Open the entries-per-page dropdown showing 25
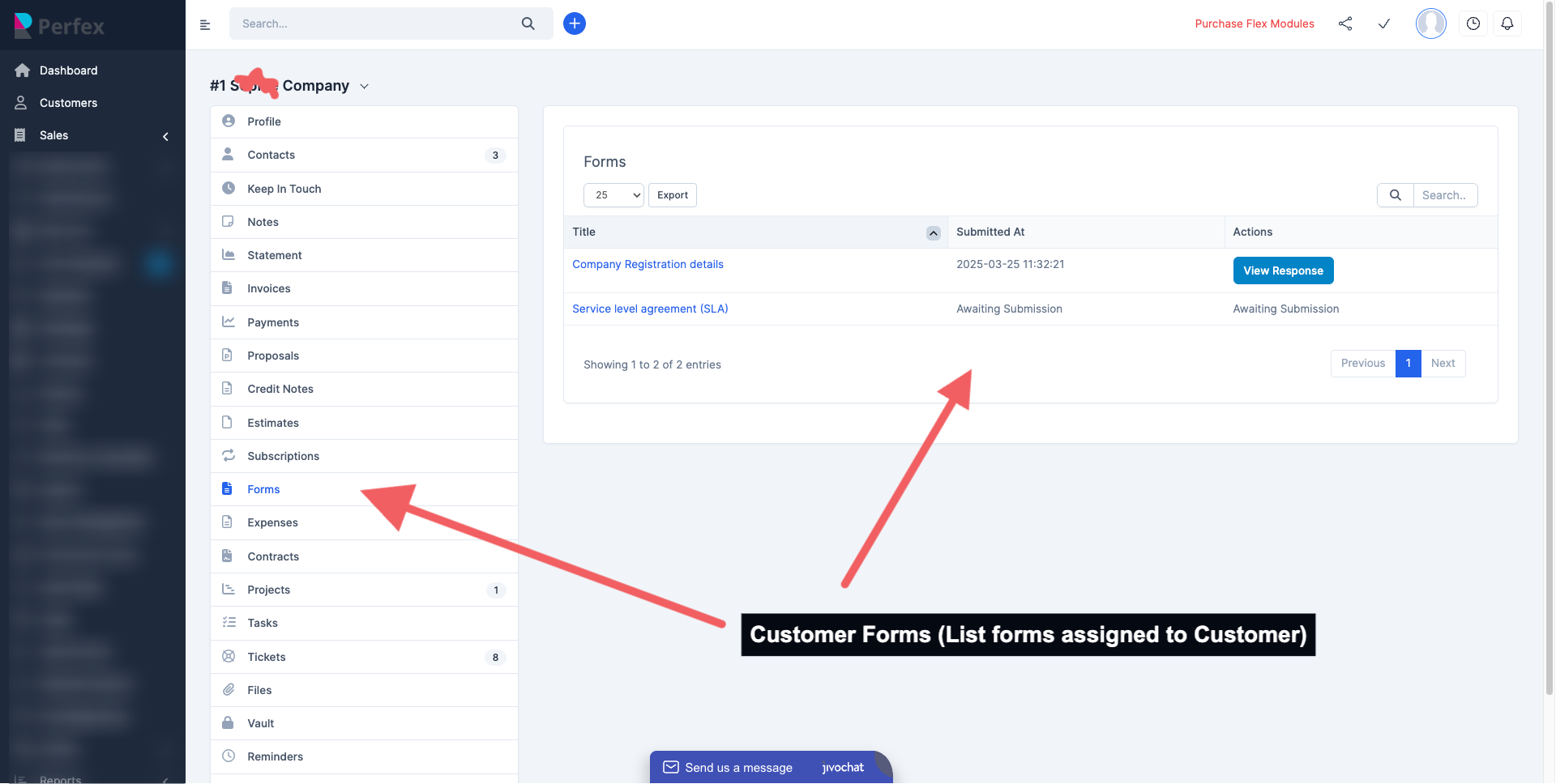The image size is (1556, 784). [613, 195]
